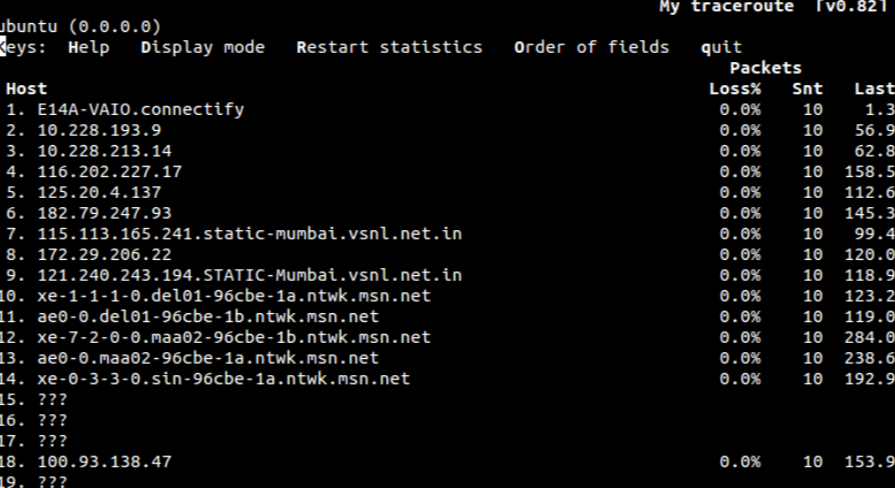
Task: Click host 100.93.138.47 at hop 18
Action: click(x=104, y=462)
